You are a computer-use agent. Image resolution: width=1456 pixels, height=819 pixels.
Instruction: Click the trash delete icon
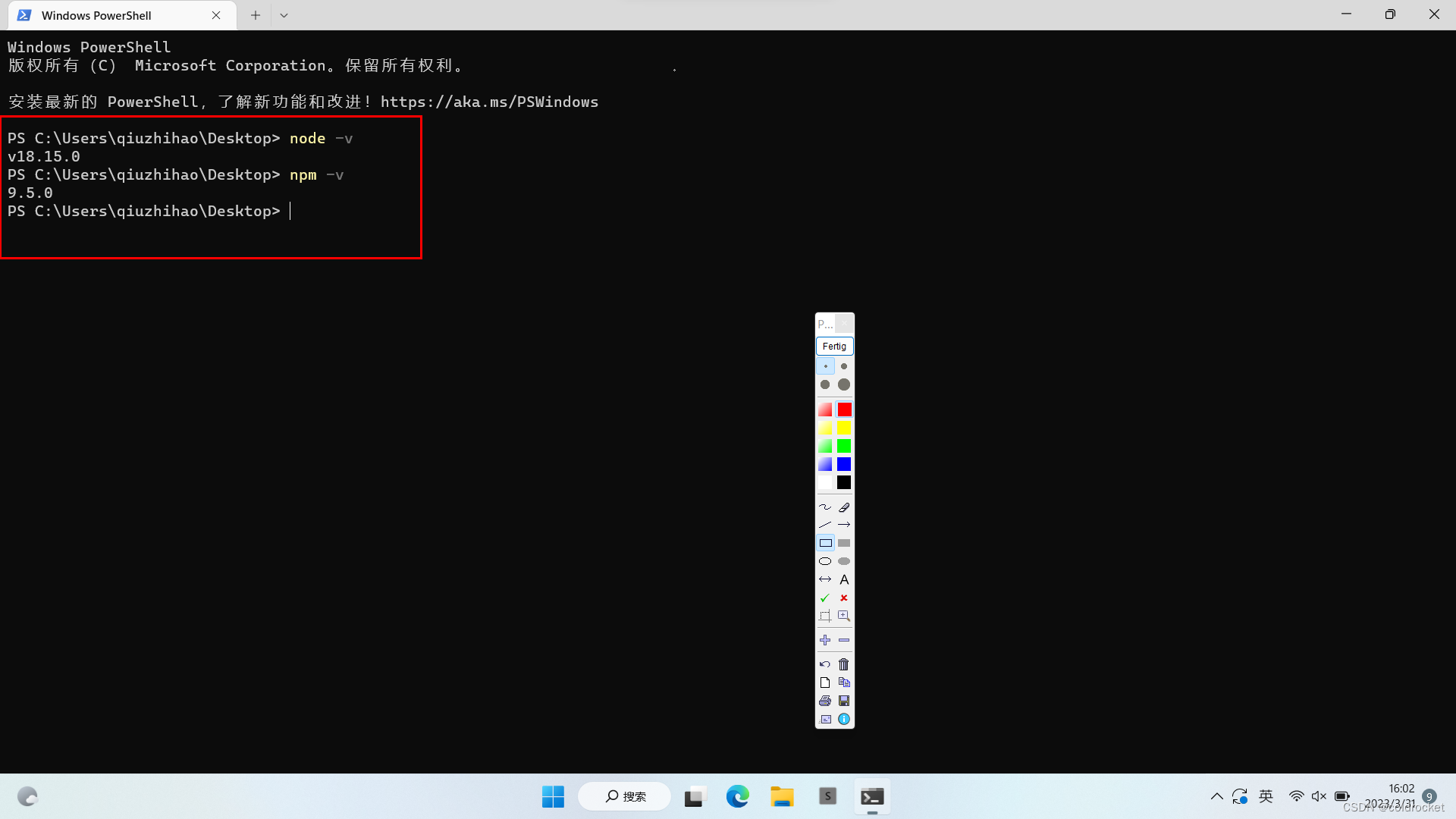pyautogui.click(x=844, y=664)
